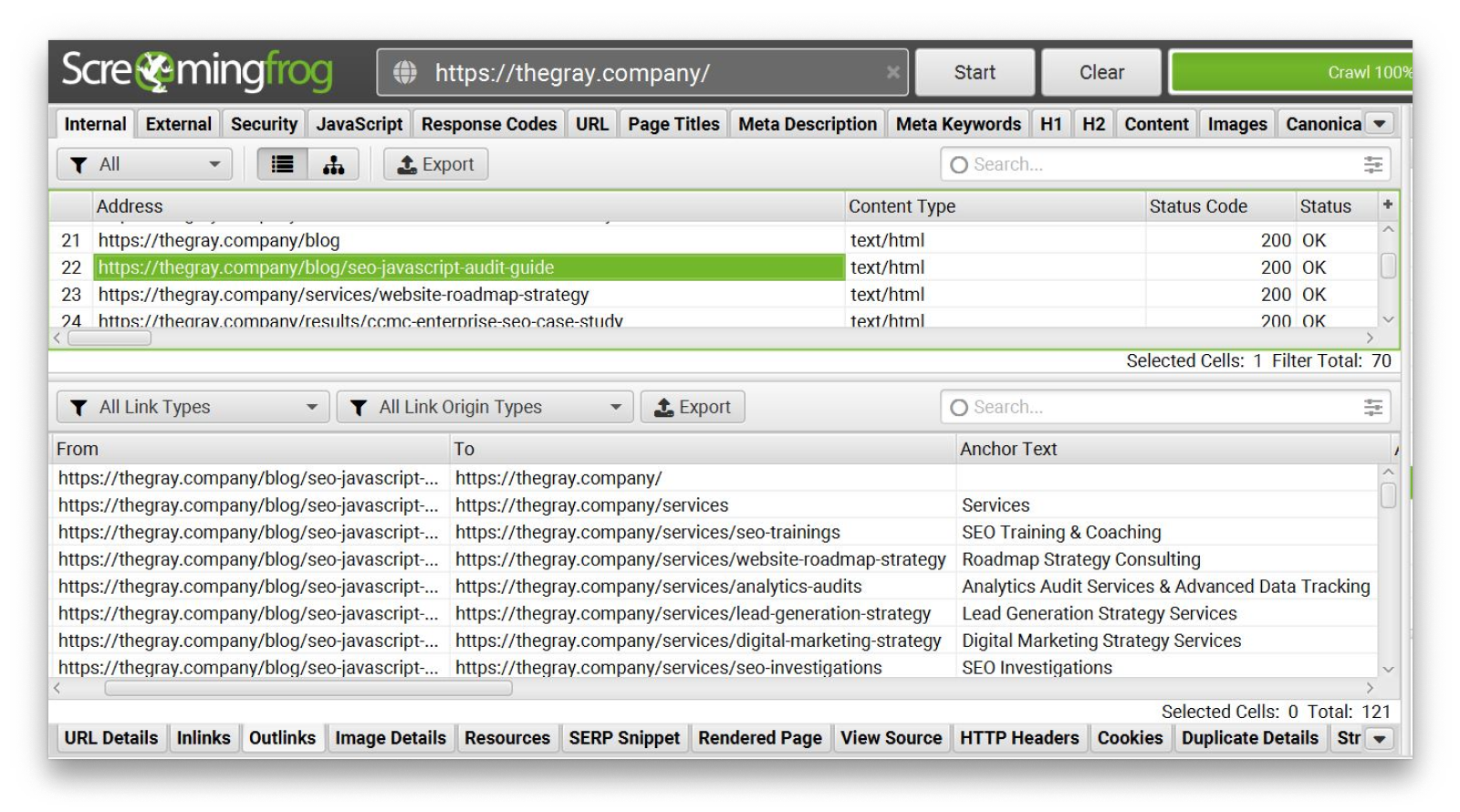1460x812 pixels.
Task: Expand the All Link Origin Types dropdown
Action: click(485, 407)
